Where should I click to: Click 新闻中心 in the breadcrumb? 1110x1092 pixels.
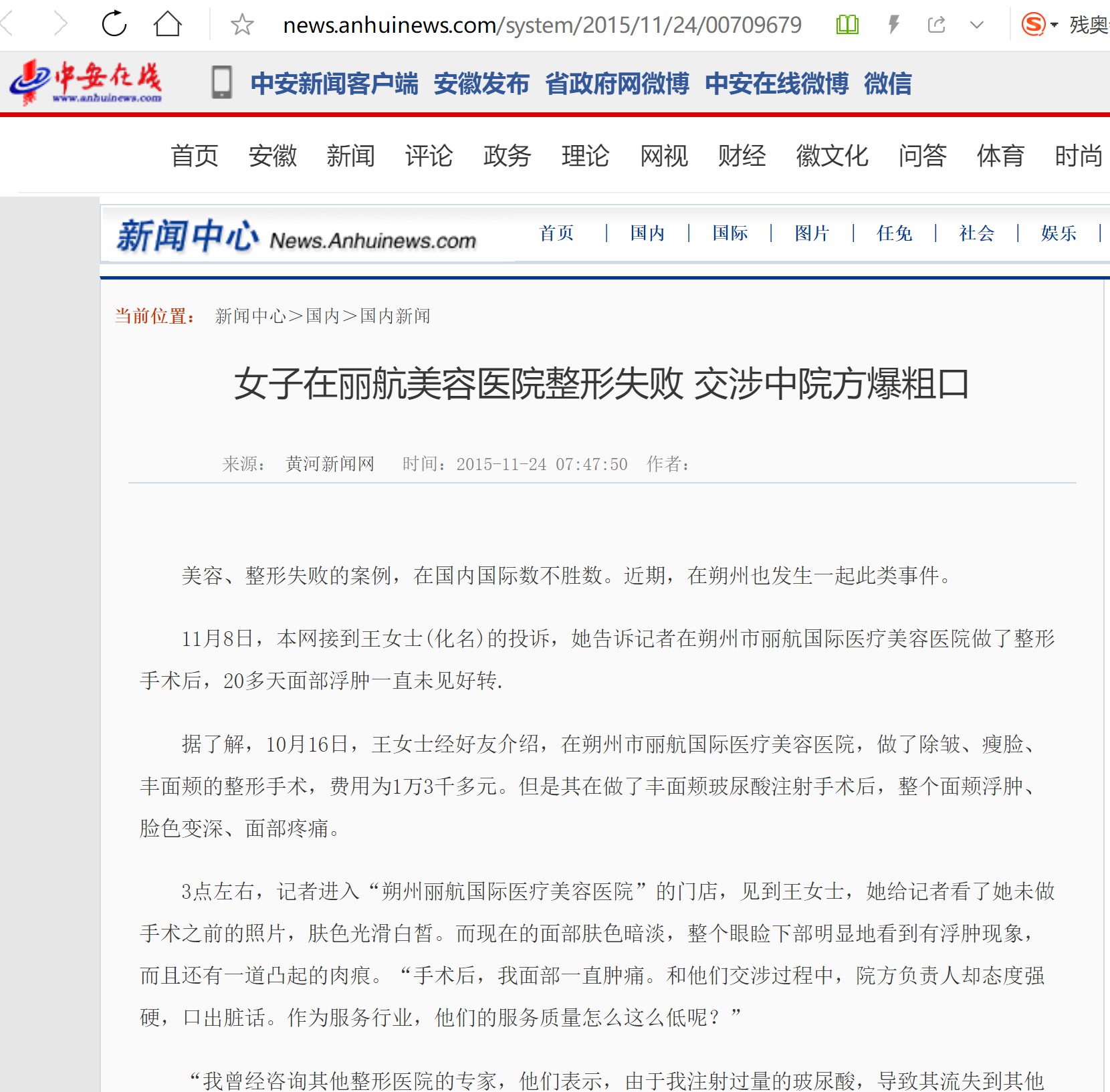[x=251, y=316]
